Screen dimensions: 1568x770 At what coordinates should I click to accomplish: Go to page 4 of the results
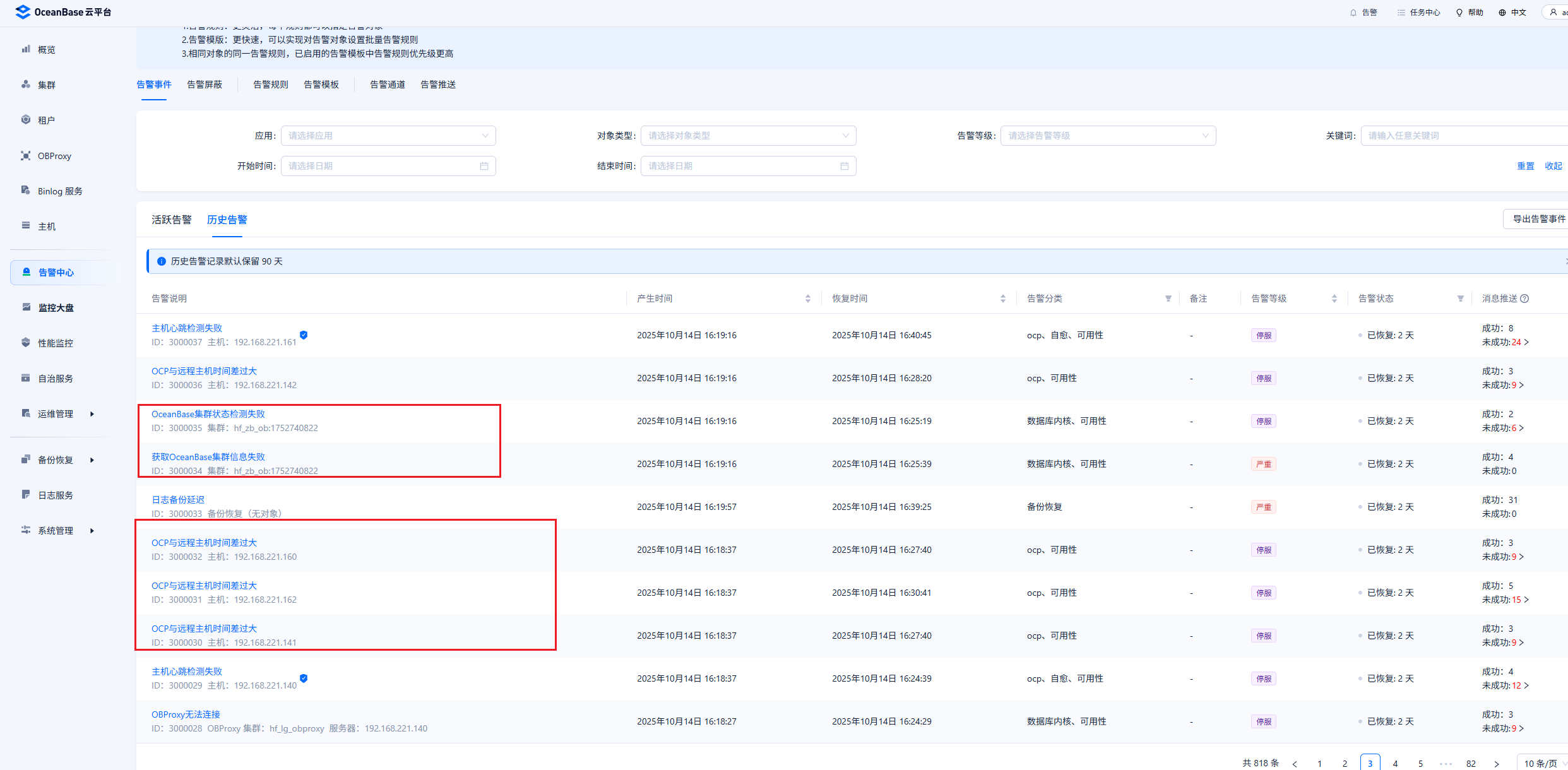1395,763
